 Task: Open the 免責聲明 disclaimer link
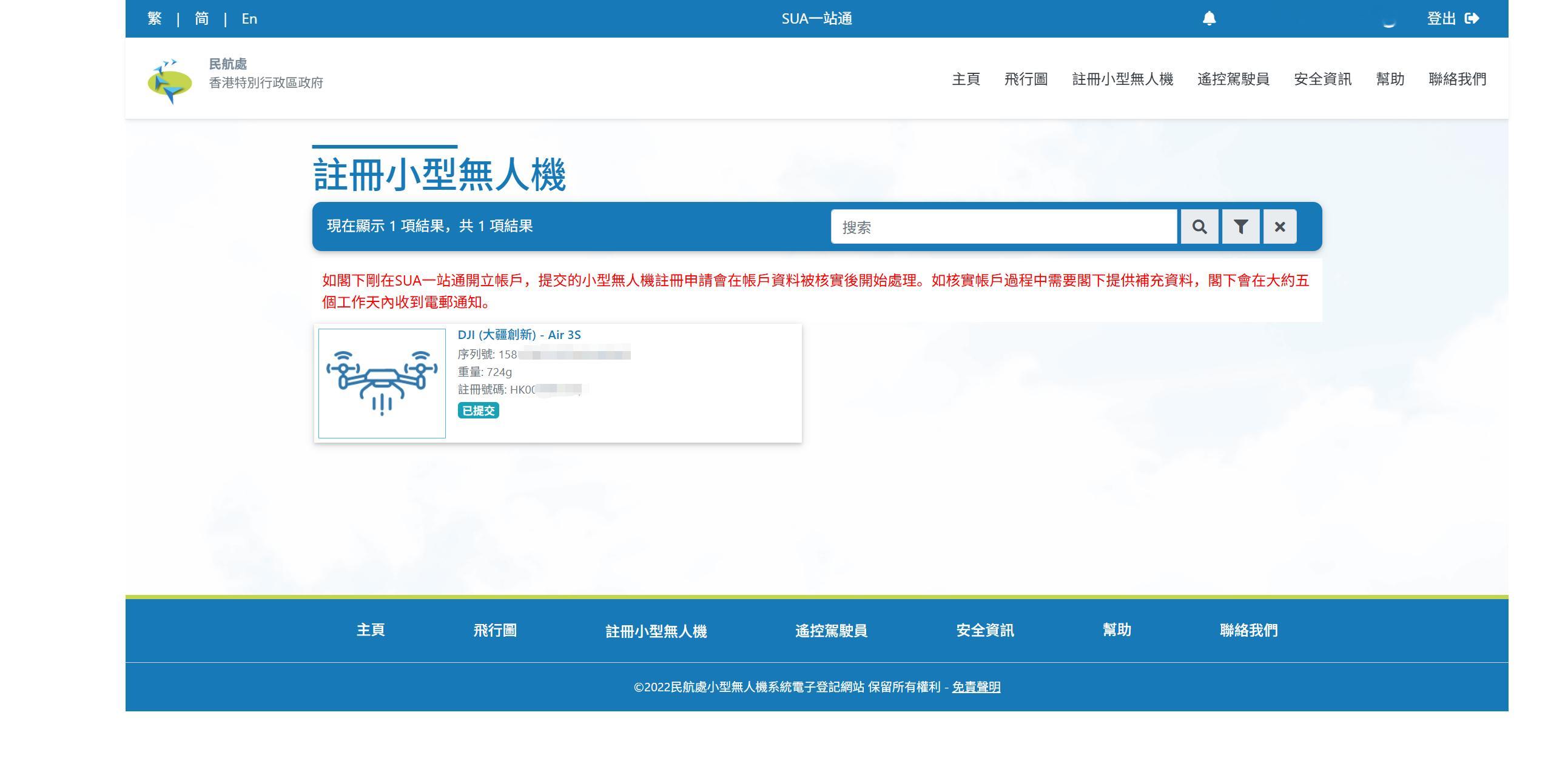tap(976, 687)
